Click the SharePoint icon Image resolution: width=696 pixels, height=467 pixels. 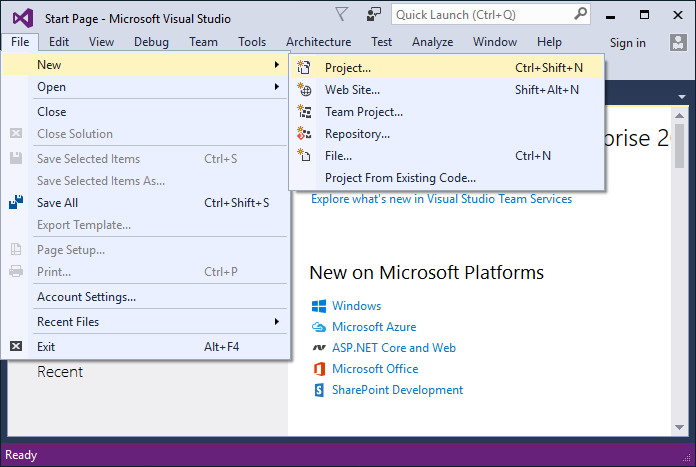tap(319, 390)
